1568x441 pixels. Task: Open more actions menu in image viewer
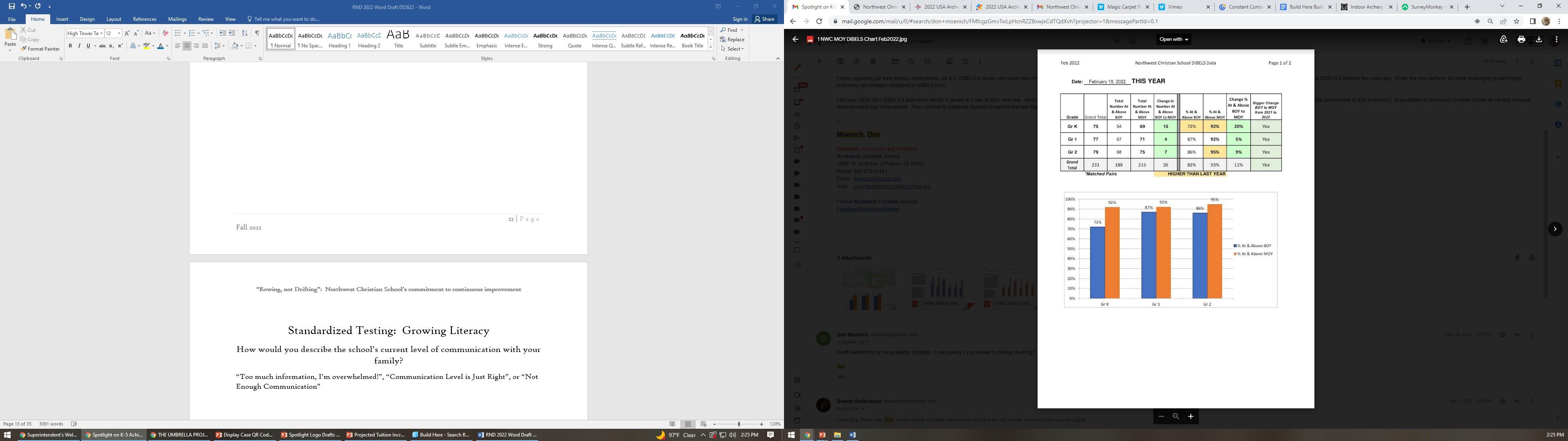1557,40
